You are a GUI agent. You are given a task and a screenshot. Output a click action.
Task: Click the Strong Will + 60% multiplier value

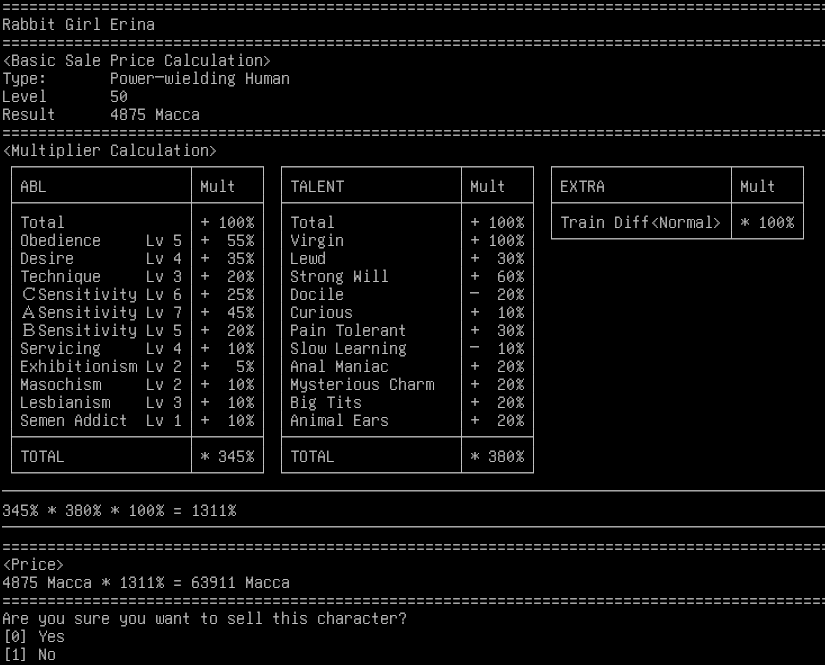pyautogui.click(x=497, y=277)
